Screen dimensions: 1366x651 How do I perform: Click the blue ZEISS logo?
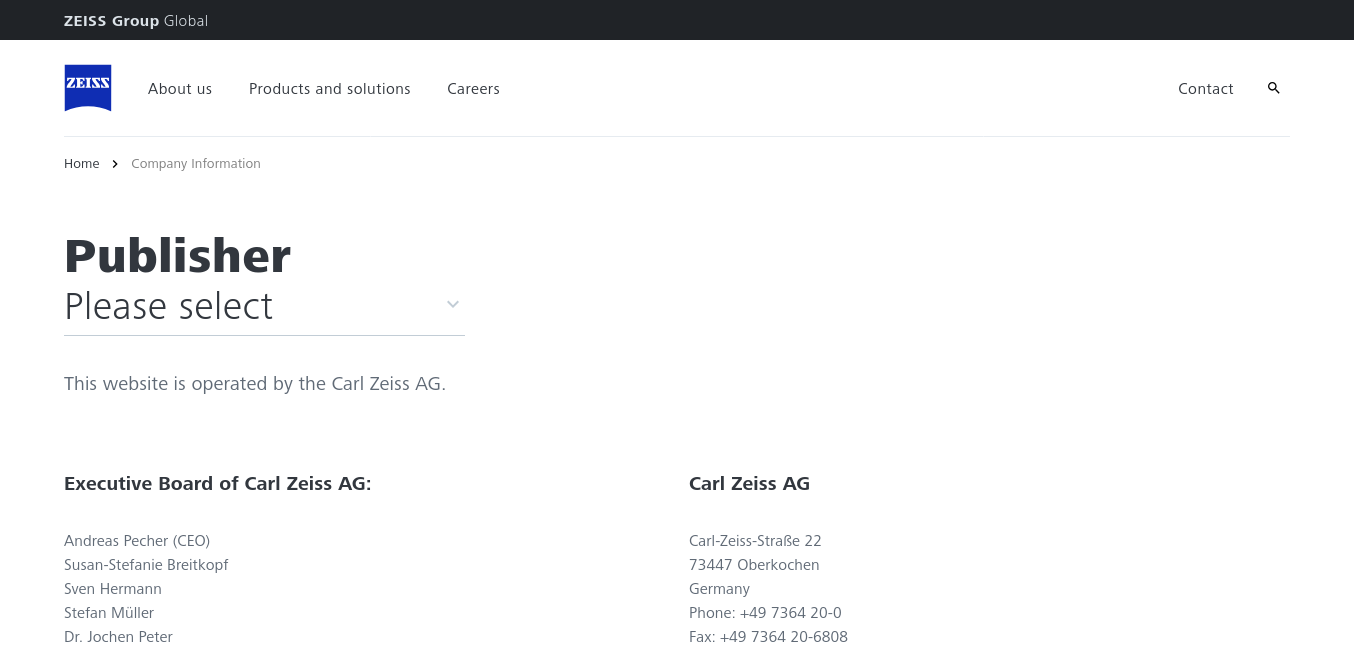88,88
